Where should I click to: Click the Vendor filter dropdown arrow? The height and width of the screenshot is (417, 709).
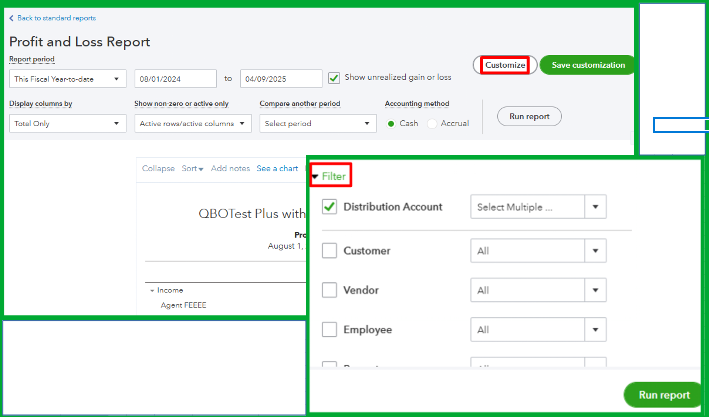tap(596, 290)
